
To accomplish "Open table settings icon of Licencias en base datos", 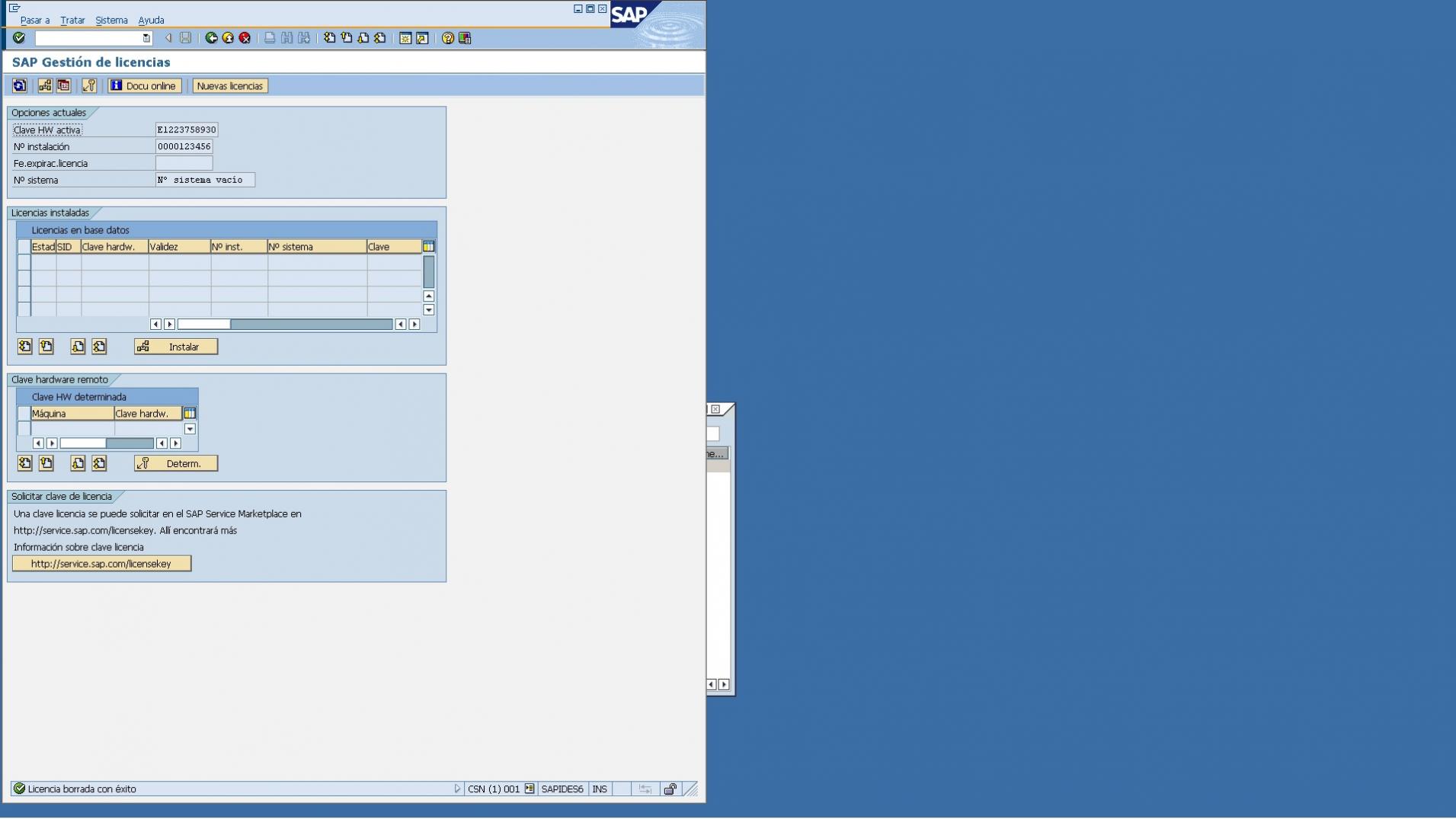I will coord(429,247).
